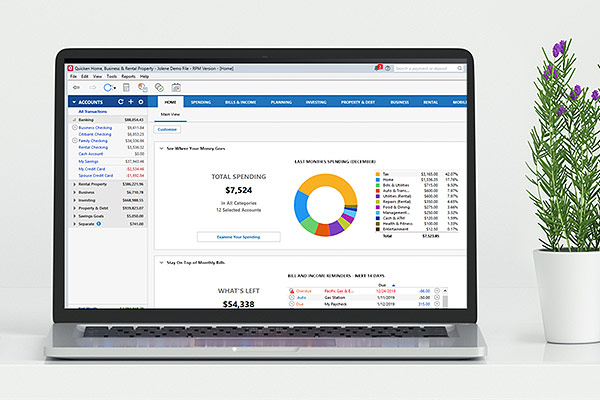Click action circle at end of My Paycheck row
Viewport: 600px width, 400px height.
437,304
